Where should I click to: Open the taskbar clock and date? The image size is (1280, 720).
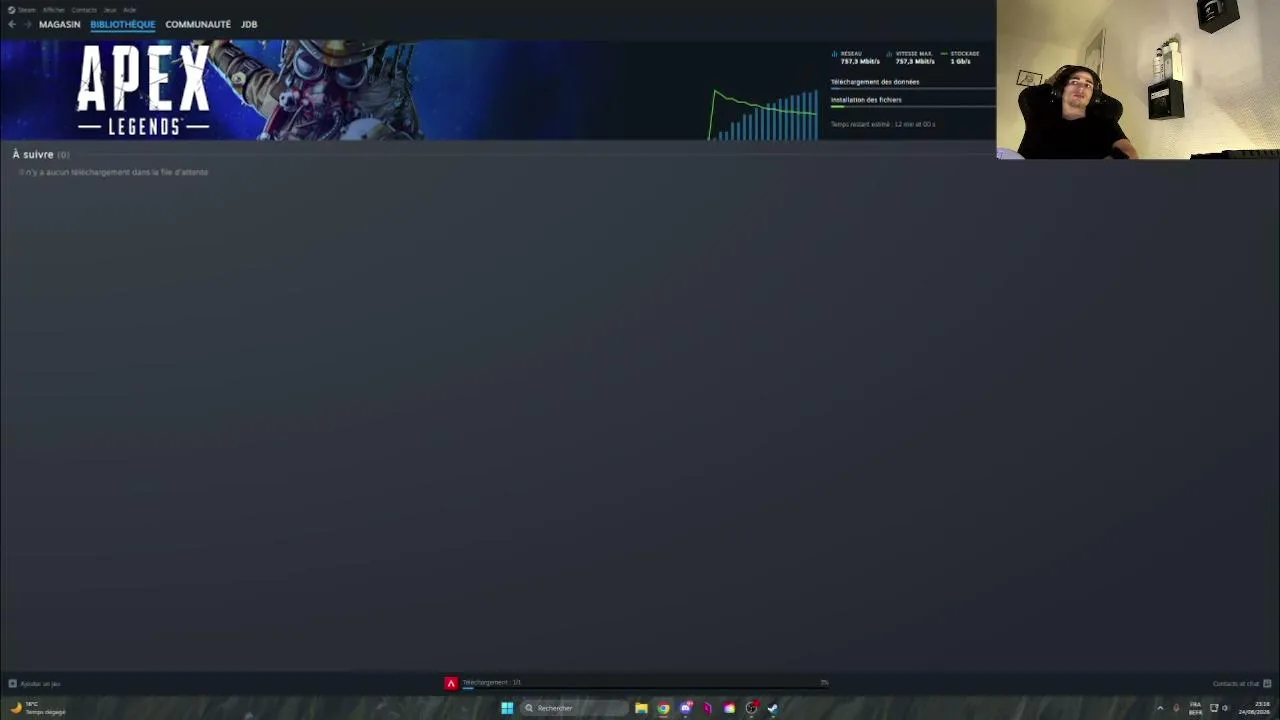click(x=1255, y=708)
